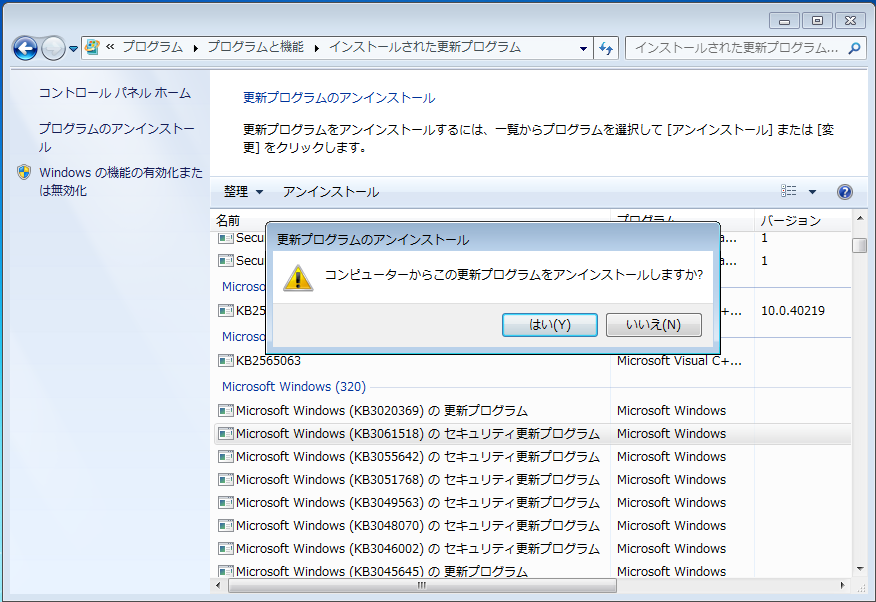The height and width of the screenshot is (602, 876).
Task: Click the control panel icon in address bar
Action: 93,47
